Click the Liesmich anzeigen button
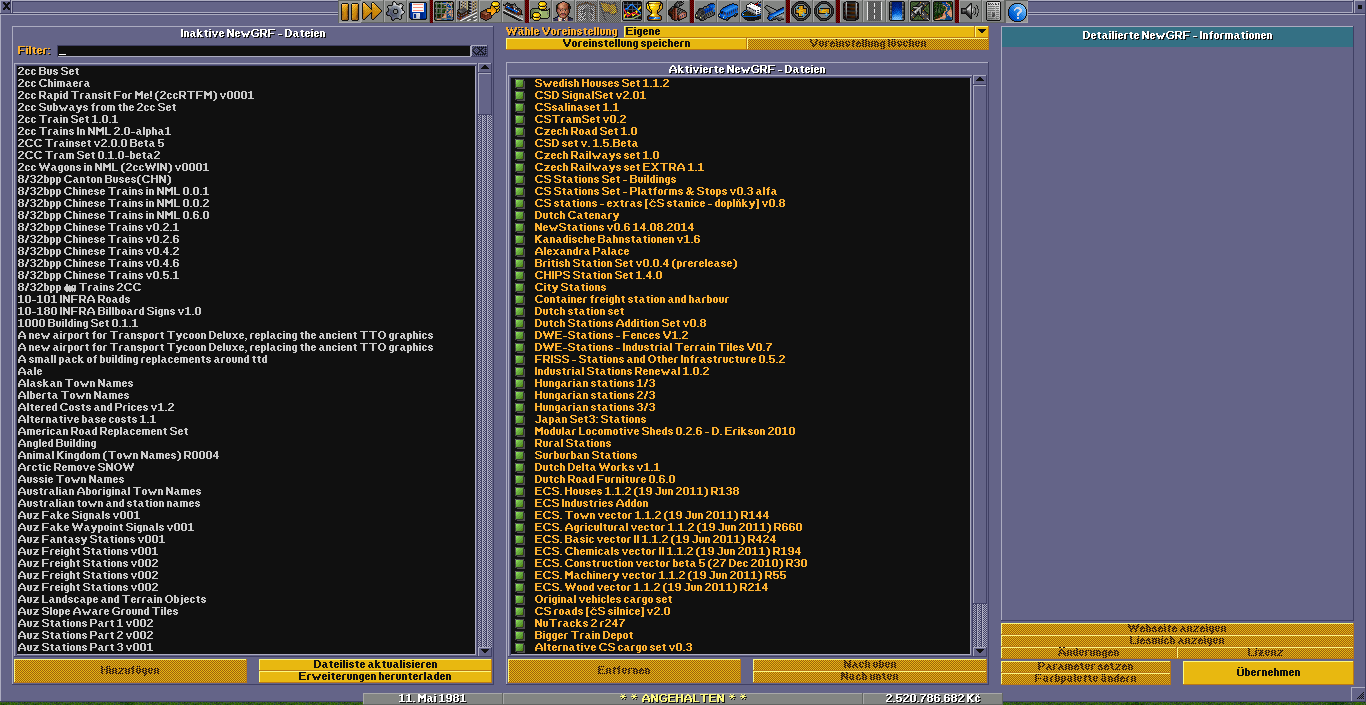The image size is (1366, 705). click(x=1177, y=641)
